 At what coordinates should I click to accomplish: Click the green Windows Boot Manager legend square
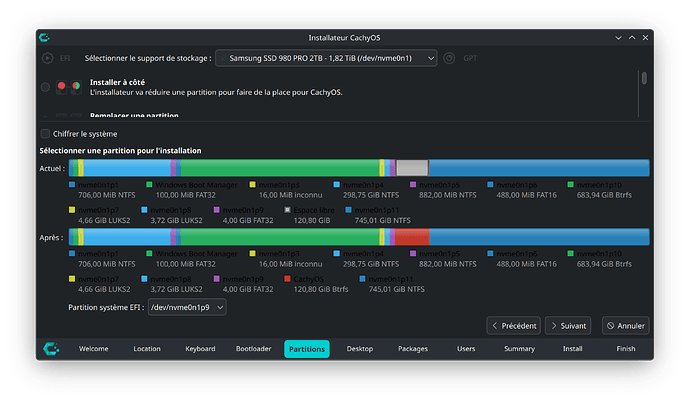149,185
